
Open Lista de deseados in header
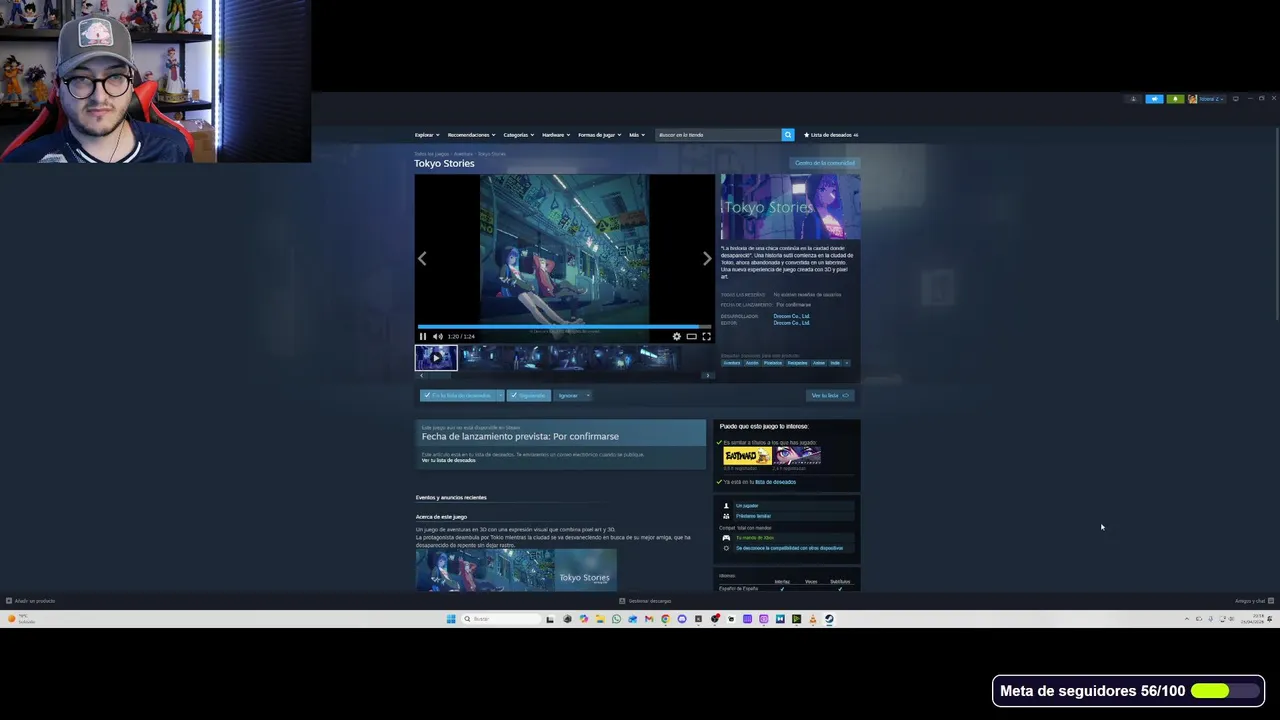(x=831, y=134)
